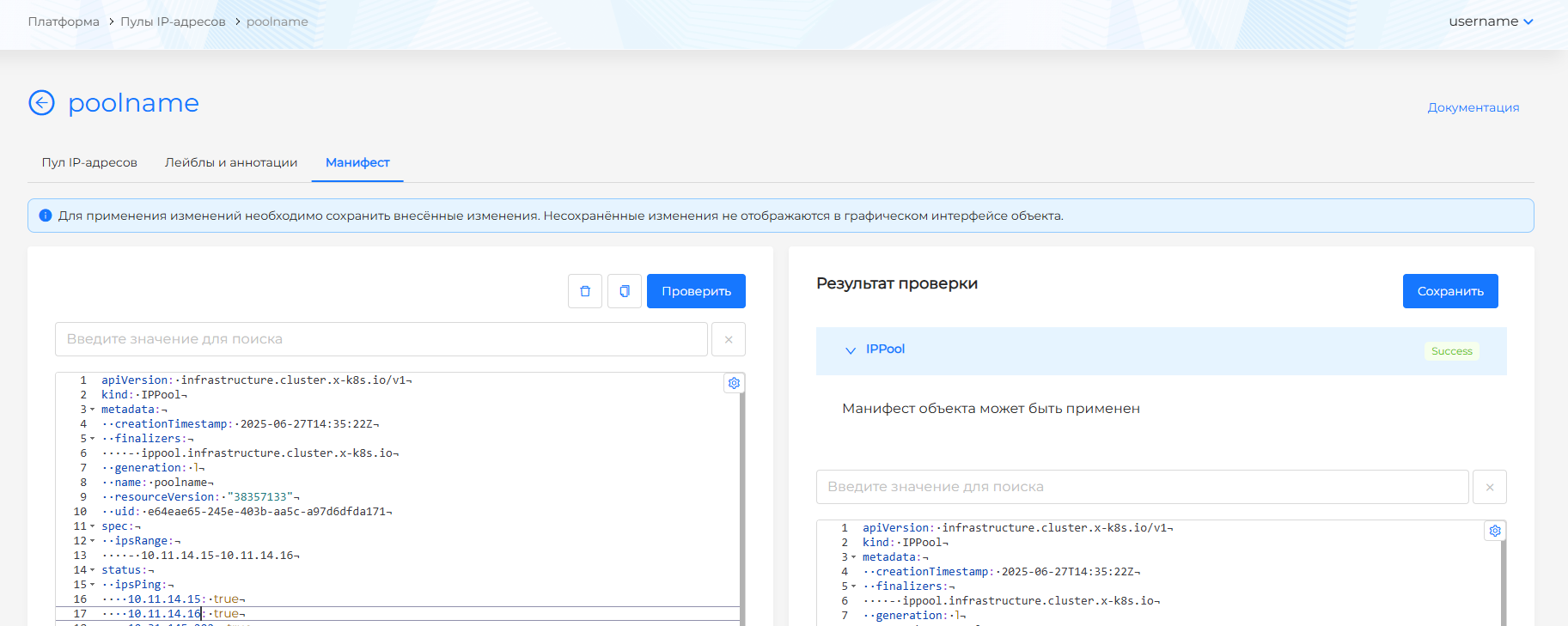Screen dimensions: 1568x626
Task: Click the back arrow next to poolname
Action: tap(41, 103)
